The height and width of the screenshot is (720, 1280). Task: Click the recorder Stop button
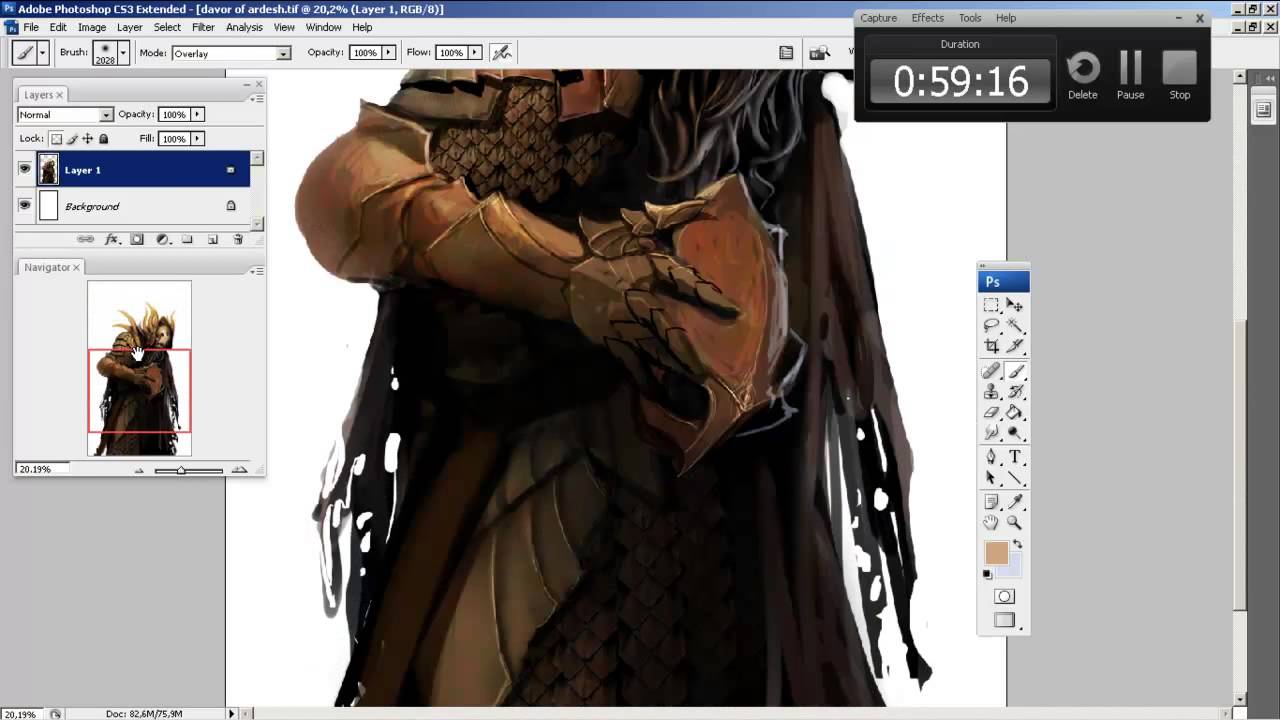tap(1180, 75)
